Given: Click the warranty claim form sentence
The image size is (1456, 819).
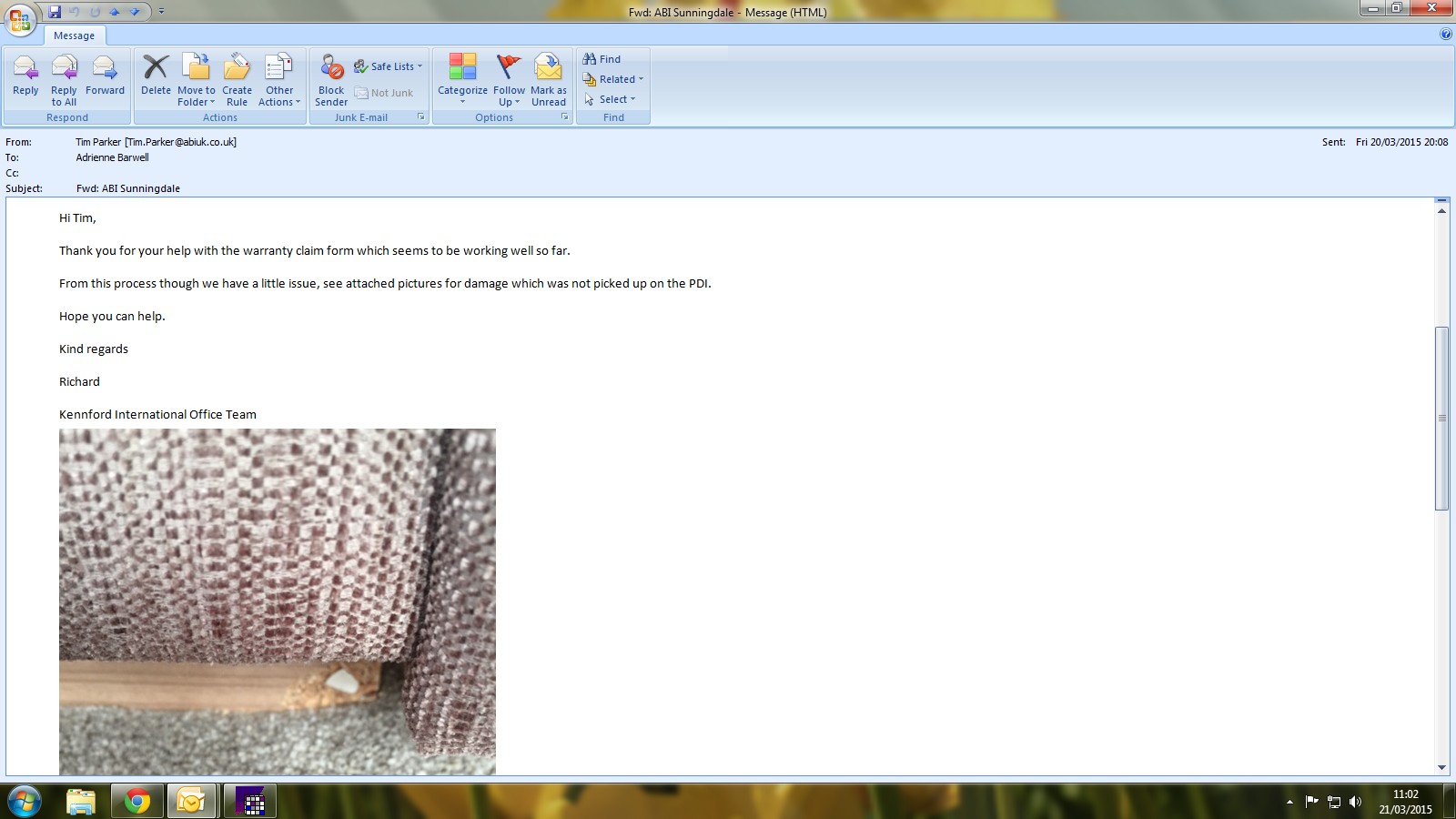Looking at the screenshot, I should (x=315, y=251).
